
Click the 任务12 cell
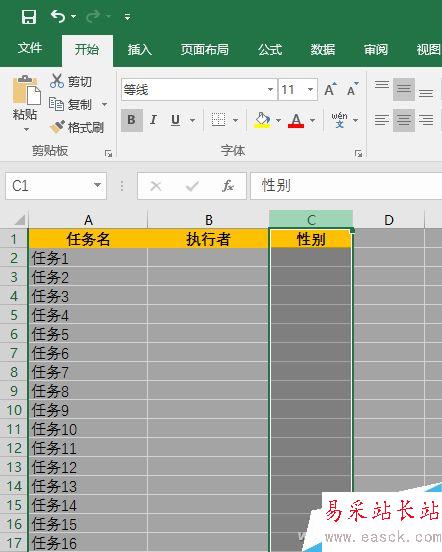88,467
